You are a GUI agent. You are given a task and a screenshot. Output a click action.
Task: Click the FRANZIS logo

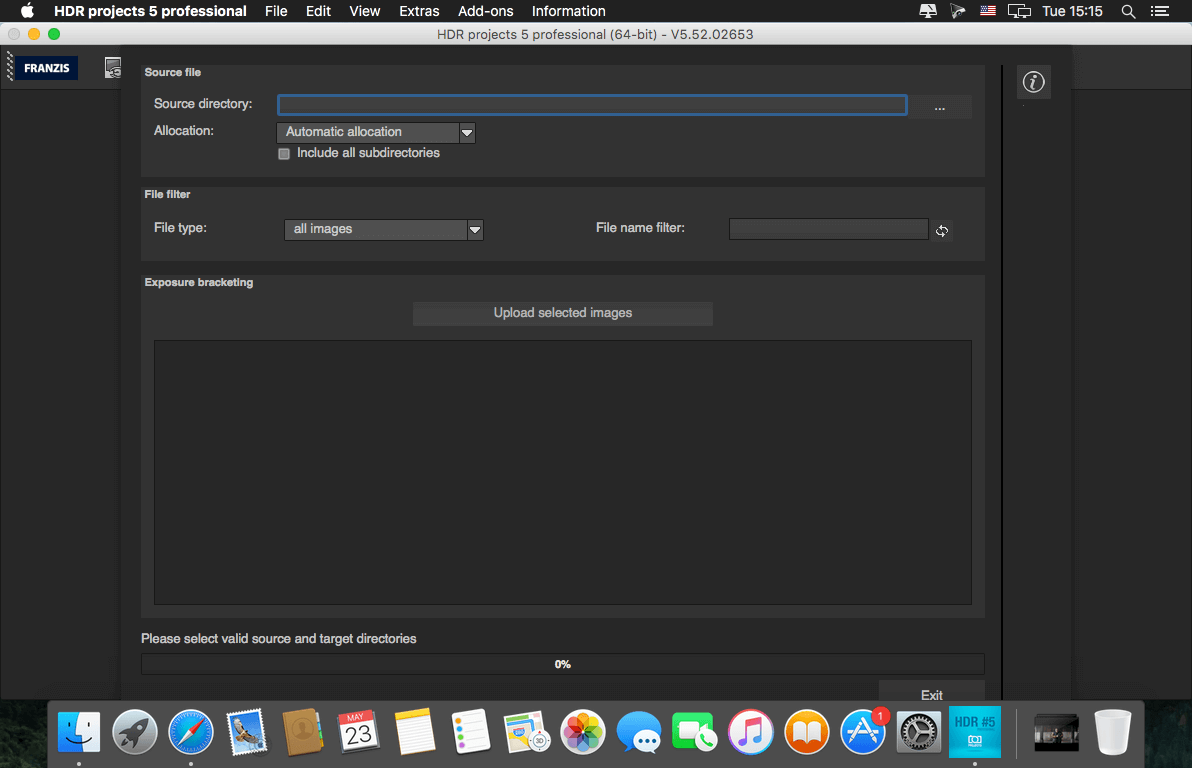46,68
